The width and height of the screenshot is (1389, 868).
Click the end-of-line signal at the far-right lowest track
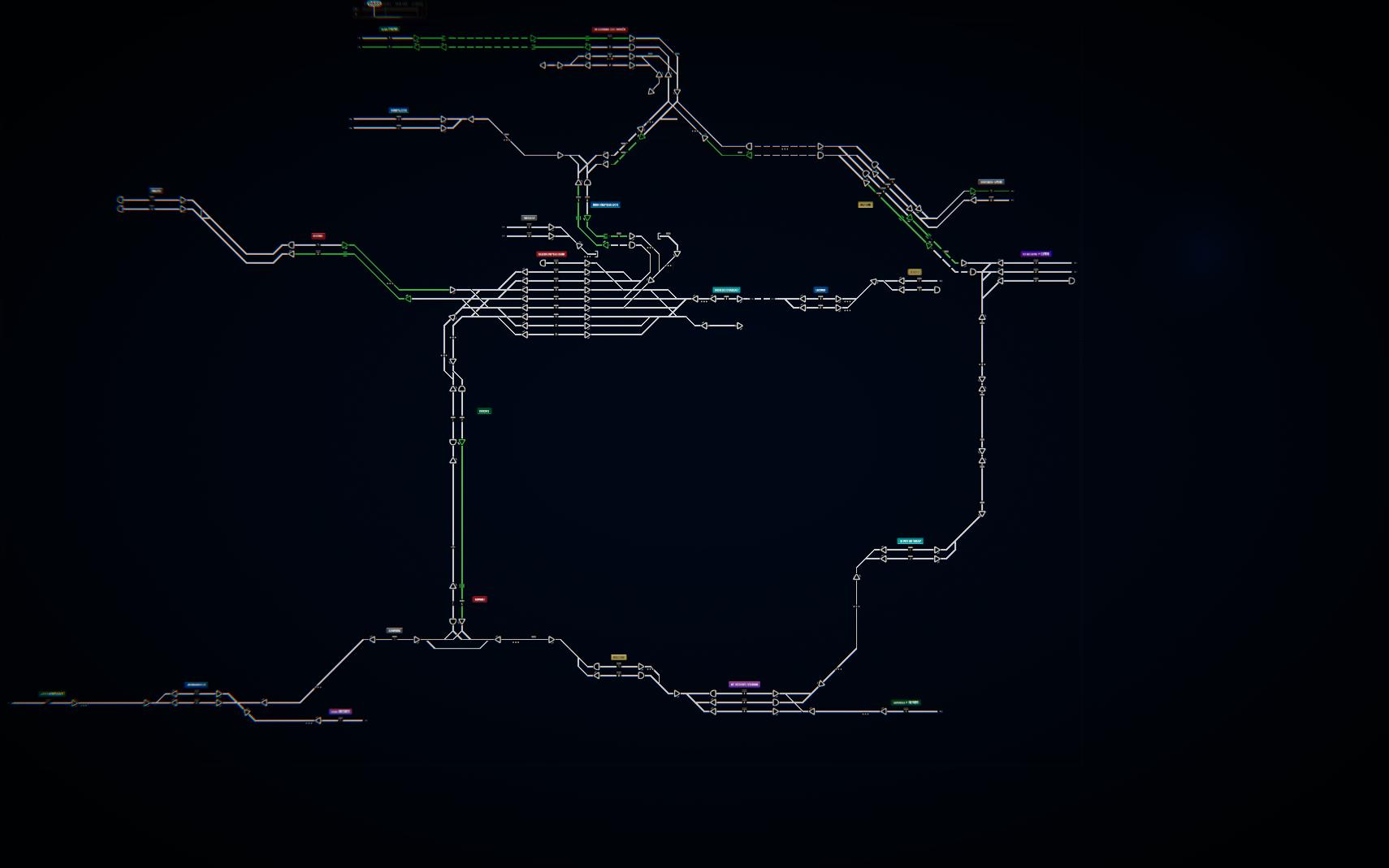click(x=1071, y=281)
